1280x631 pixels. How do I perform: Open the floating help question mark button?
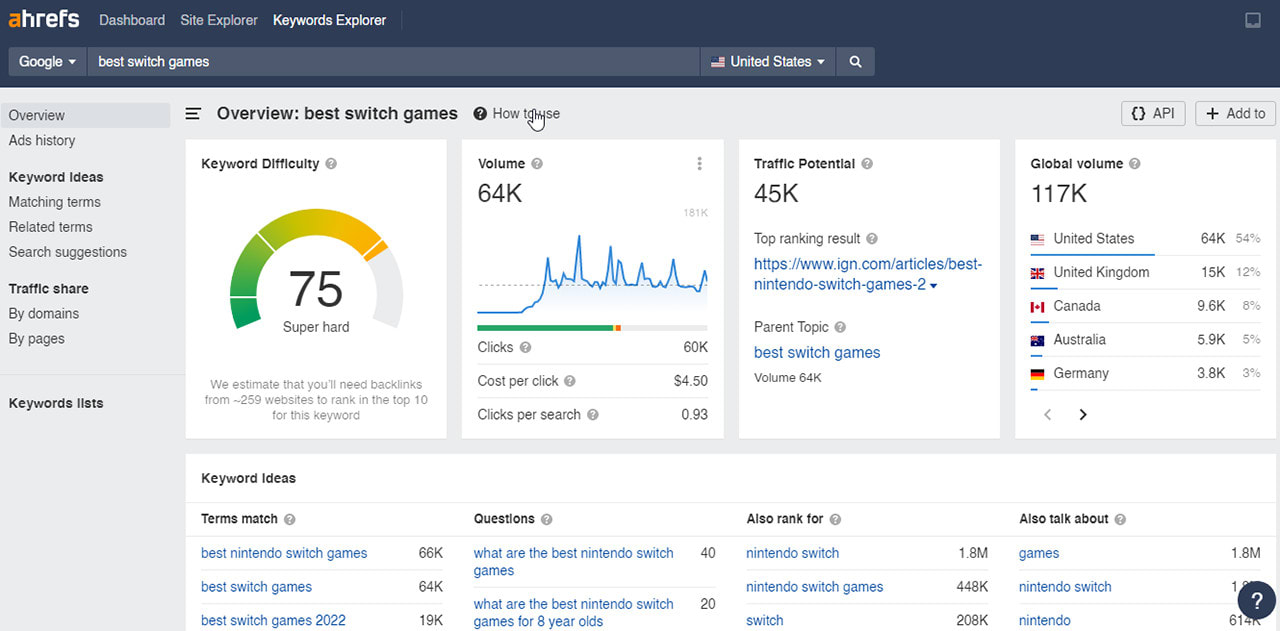(1257, 600)
